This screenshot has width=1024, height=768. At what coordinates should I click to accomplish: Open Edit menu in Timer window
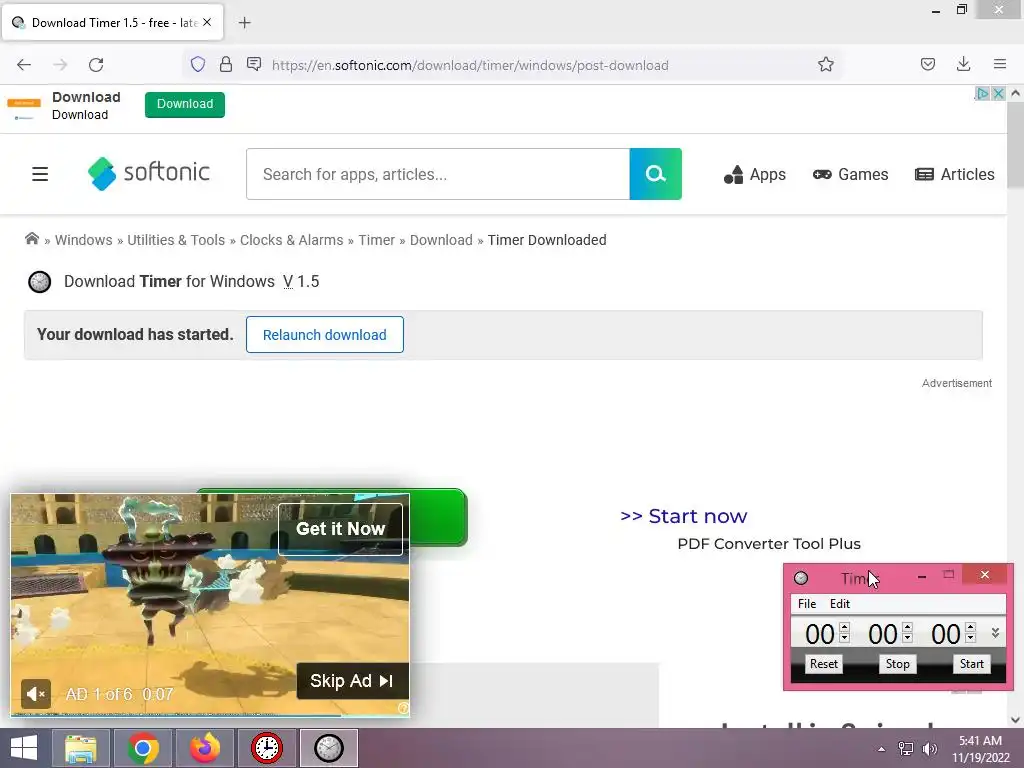[x=839, y=604]
